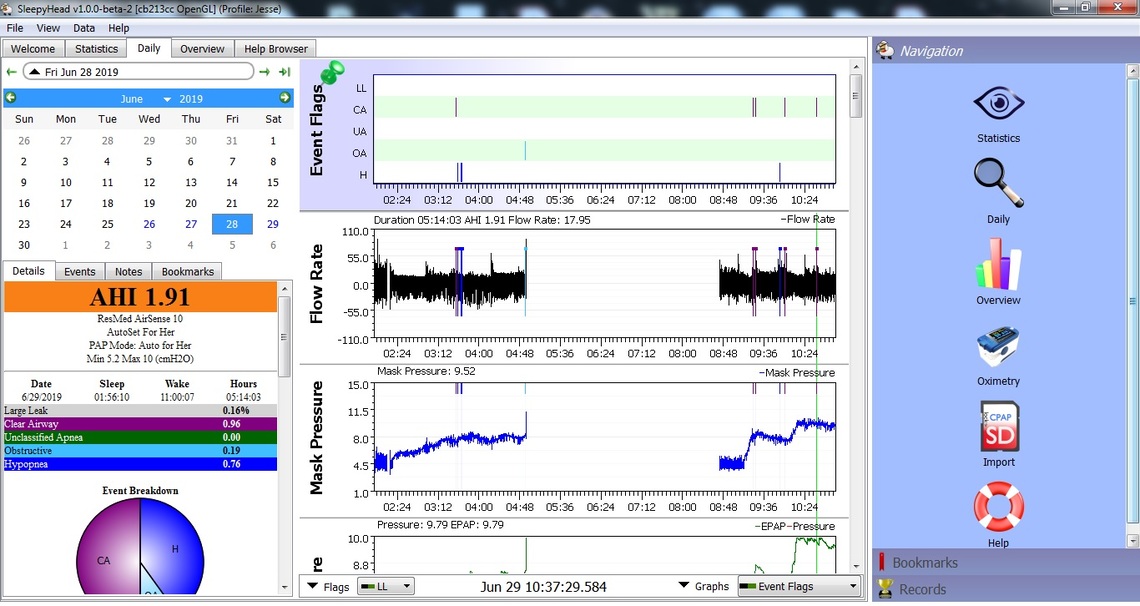Screen dimensions: 1140x606
Task: Click the Bookmarks red ribbon icon
Action: coord(882,562)
